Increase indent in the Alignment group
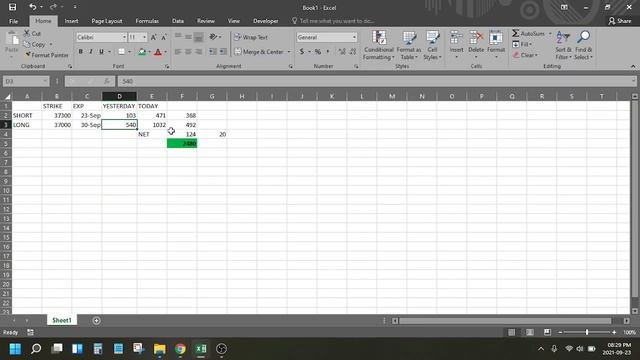Image resolution: width=640 pixels, height=360 pixels. (223, 52)
